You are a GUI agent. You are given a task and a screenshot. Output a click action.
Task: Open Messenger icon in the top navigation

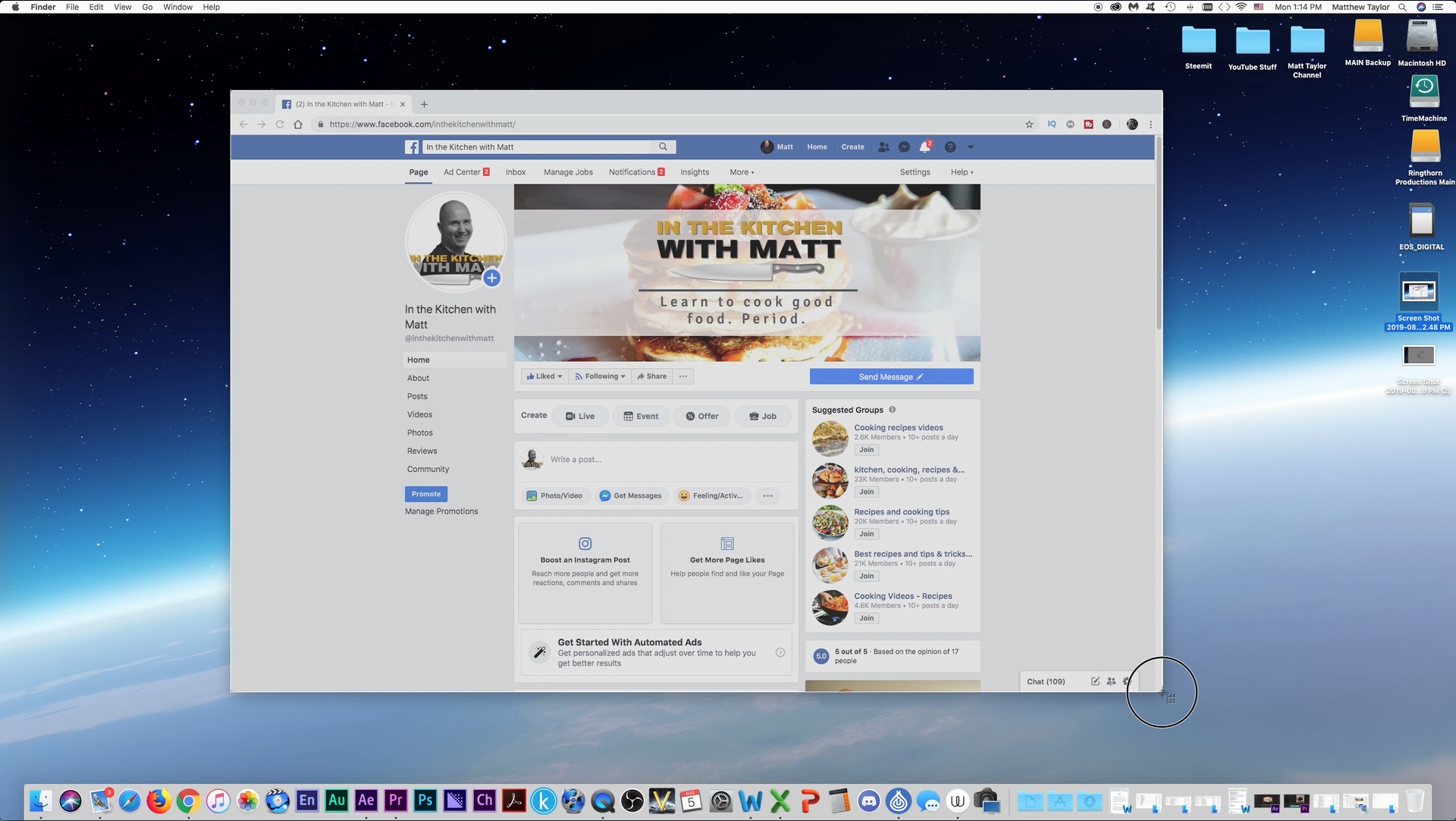pos(903,146)
